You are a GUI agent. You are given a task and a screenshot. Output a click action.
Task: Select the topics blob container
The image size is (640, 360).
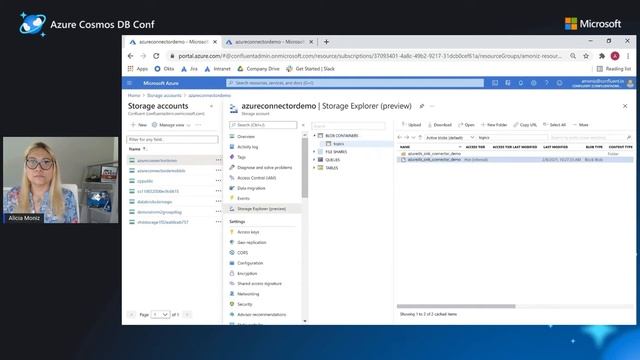[x=338, y=144]
